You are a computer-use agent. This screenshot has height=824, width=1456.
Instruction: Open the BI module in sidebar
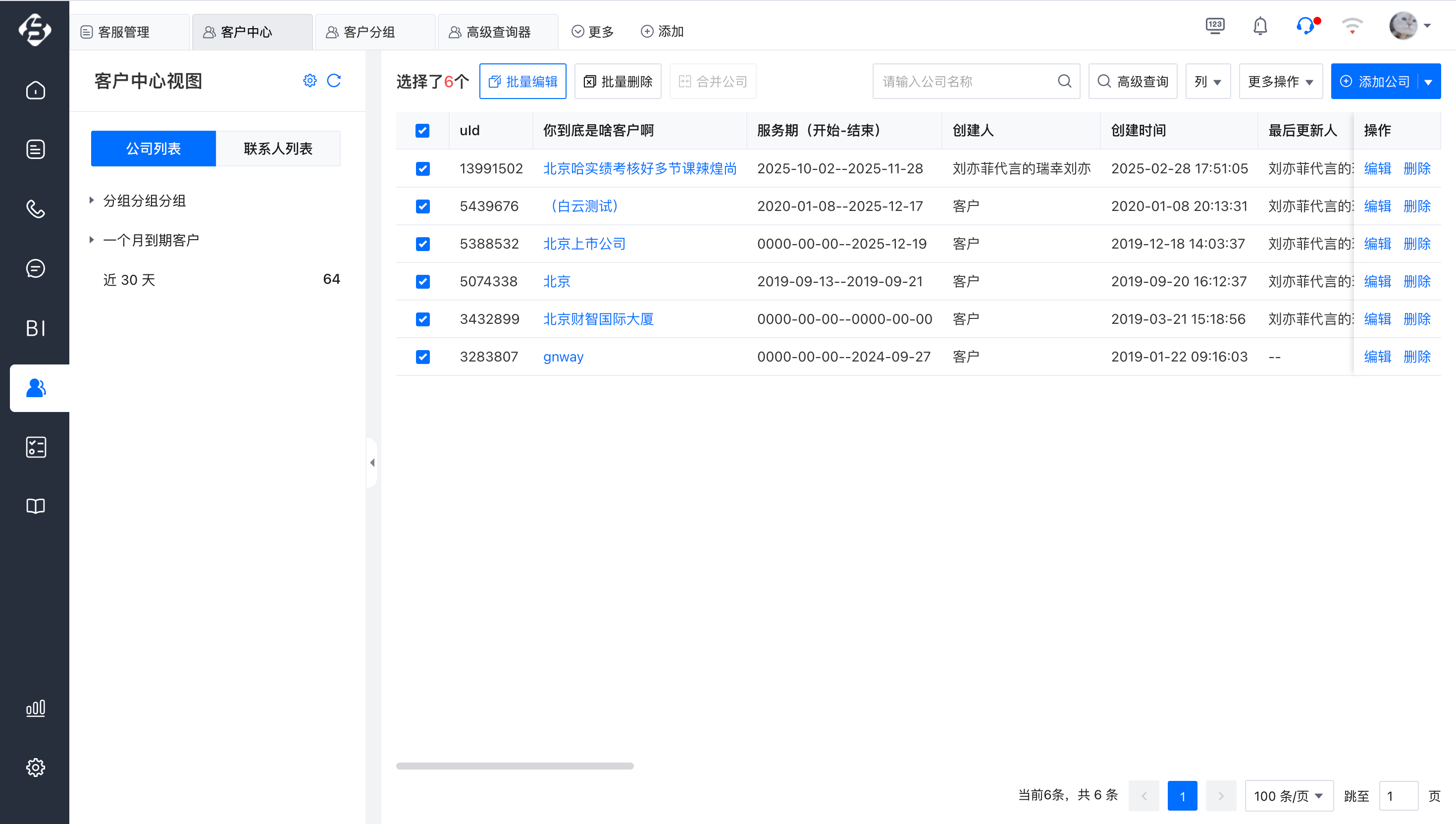(x=35, y=328)
